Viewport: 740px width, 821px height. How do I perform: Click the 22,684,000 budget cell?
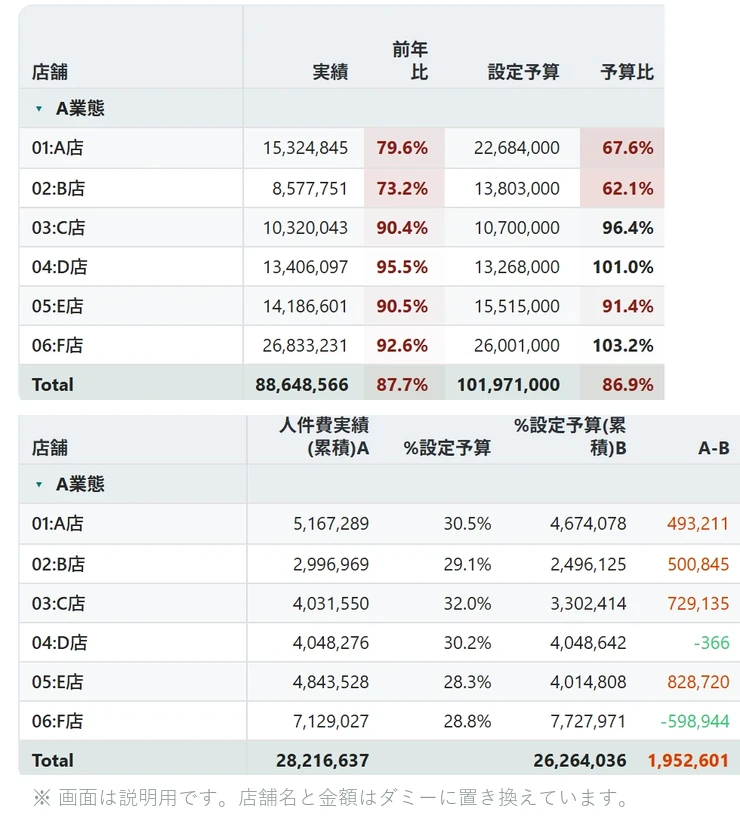pyautogui.click(x=517, y=148)
